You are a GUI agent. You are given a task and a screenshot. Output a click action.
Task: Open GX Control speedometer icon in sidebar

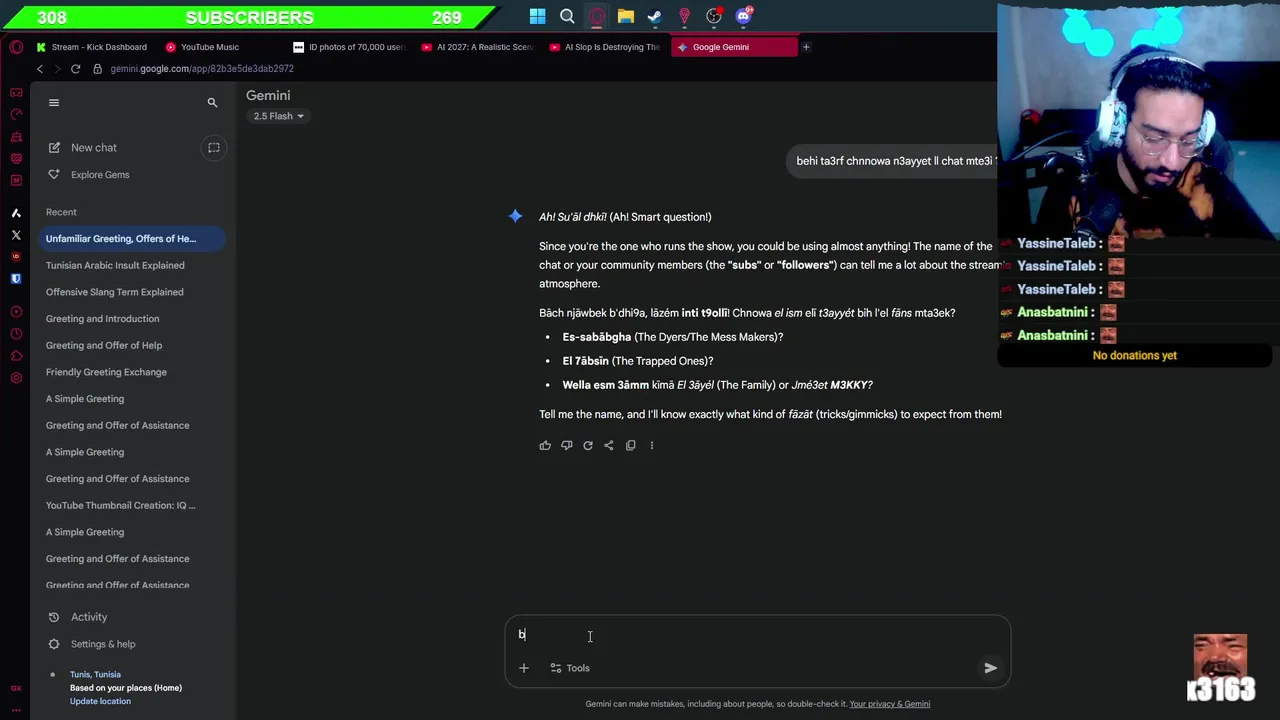(x=16, y=115)
